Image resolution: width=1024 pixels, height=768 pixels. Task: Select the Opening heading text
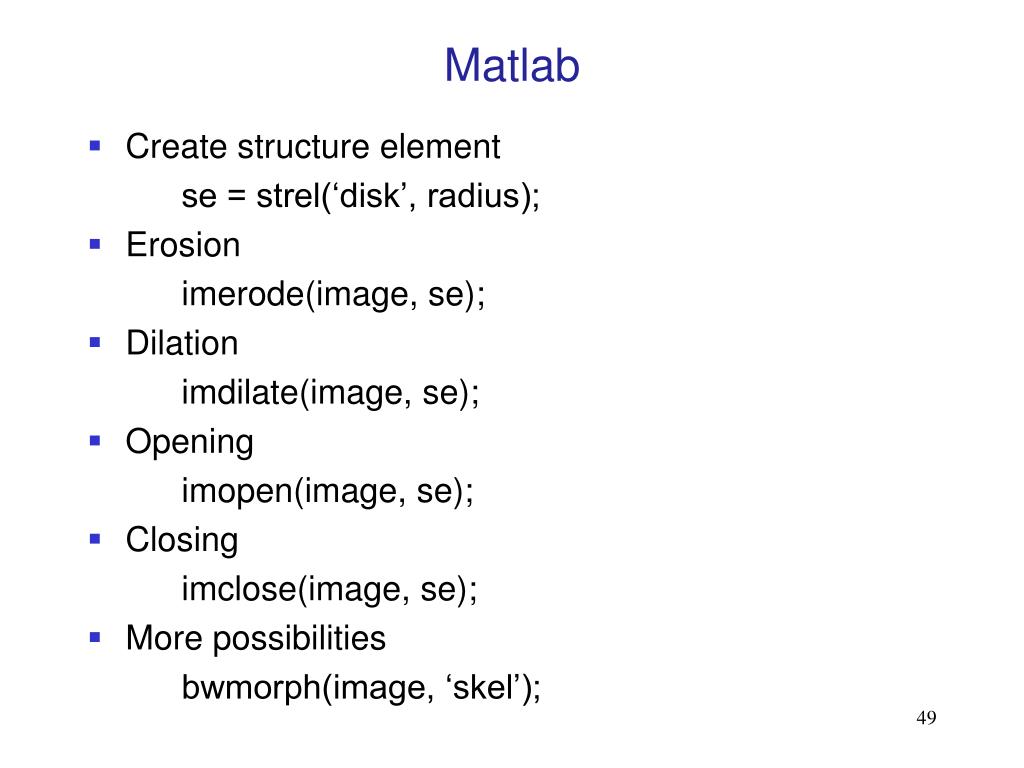[189, 443]
